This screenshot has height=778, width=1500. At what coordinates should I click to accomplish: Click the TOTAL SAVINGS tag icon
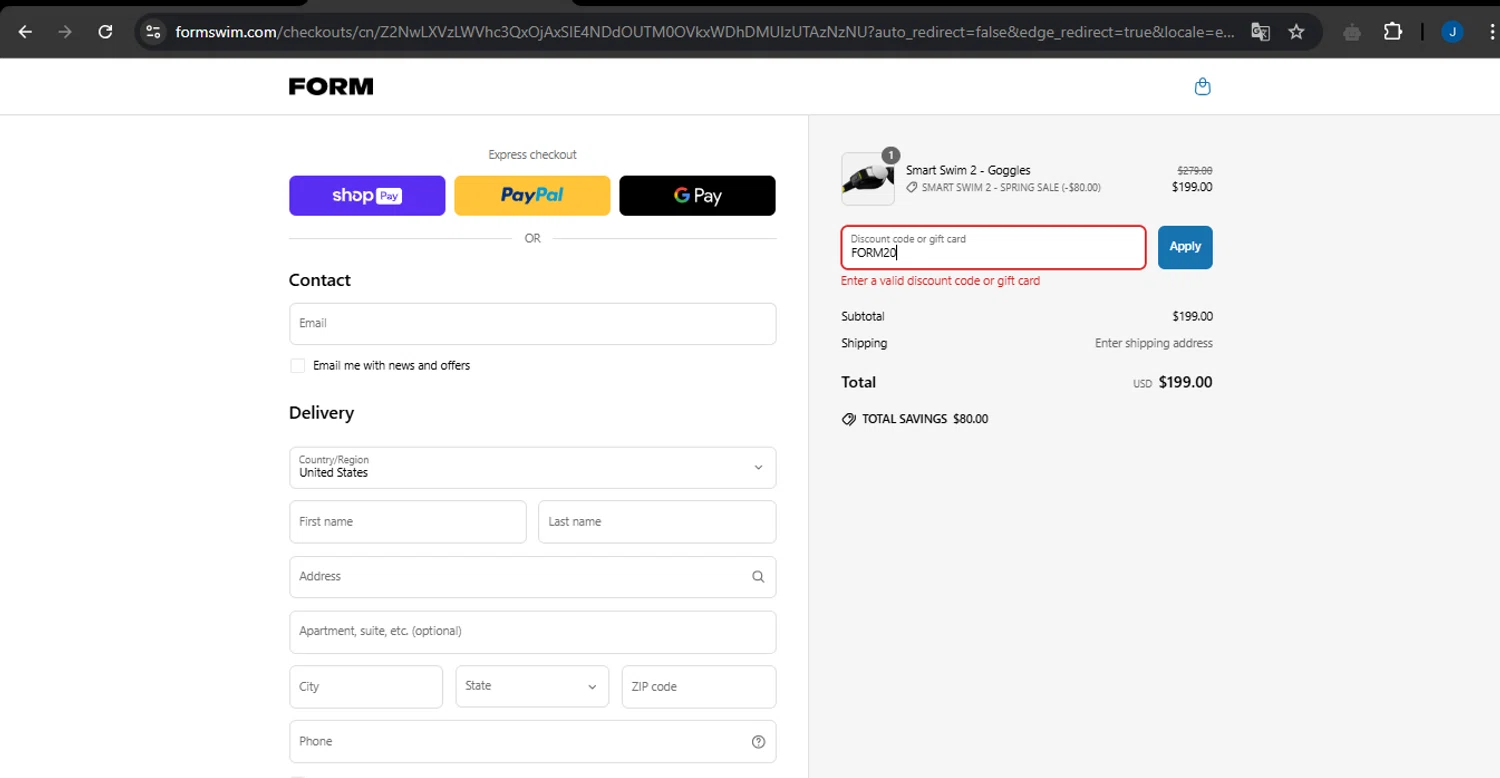849,419
